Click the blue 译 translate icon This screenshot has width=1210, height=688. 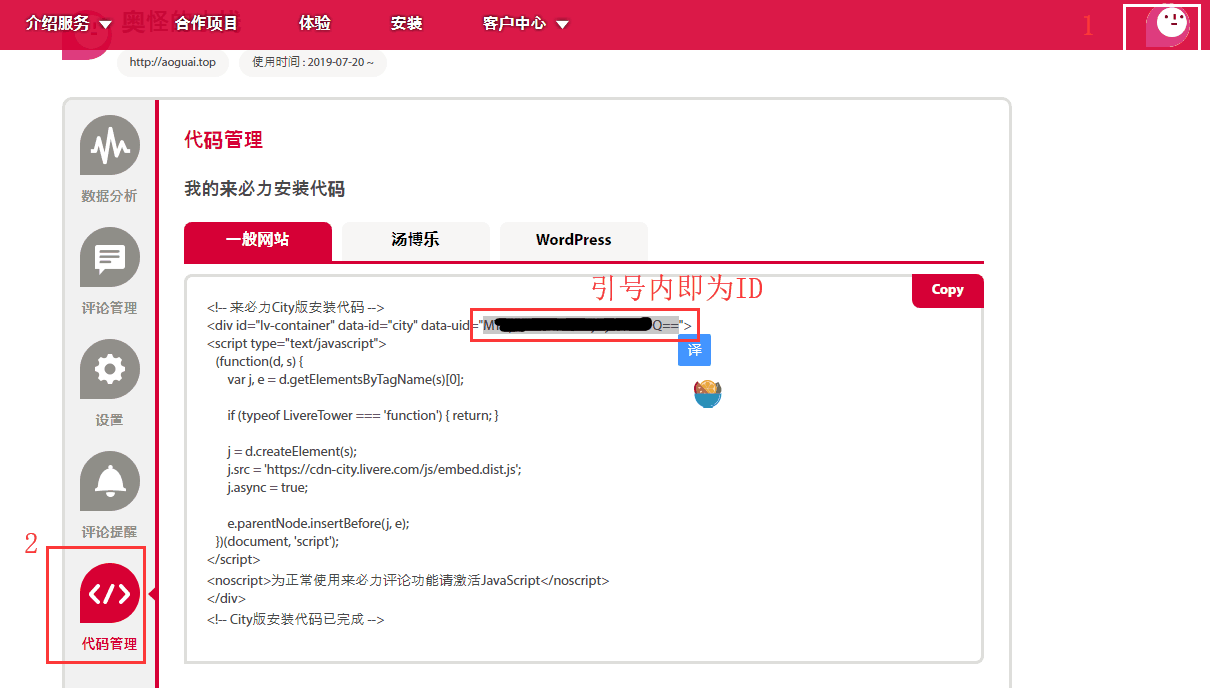pyautogui.click(x=694, y=350)
